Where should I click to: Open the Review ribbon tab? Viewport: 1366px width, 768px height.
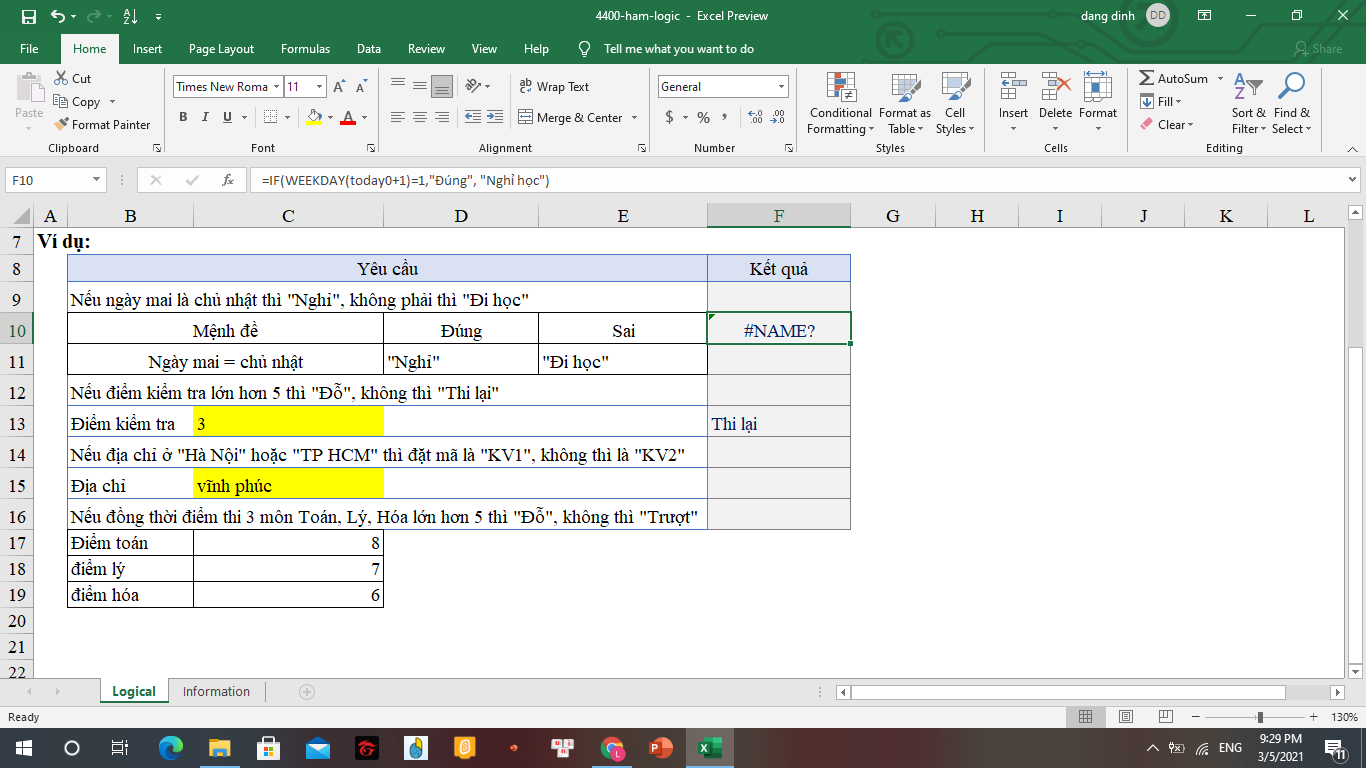tap(426, 49)
